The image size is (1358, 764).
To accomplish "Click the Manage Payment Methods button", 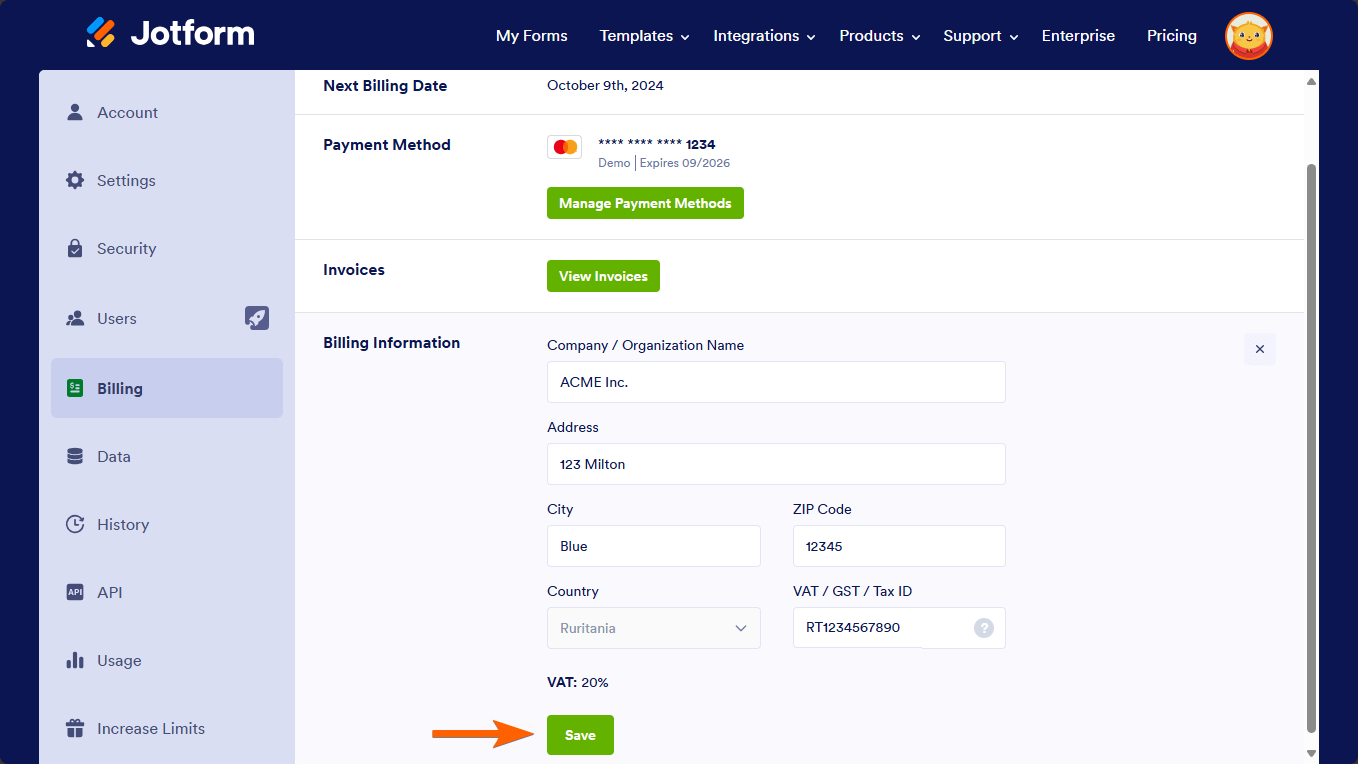I will [645, 203].
